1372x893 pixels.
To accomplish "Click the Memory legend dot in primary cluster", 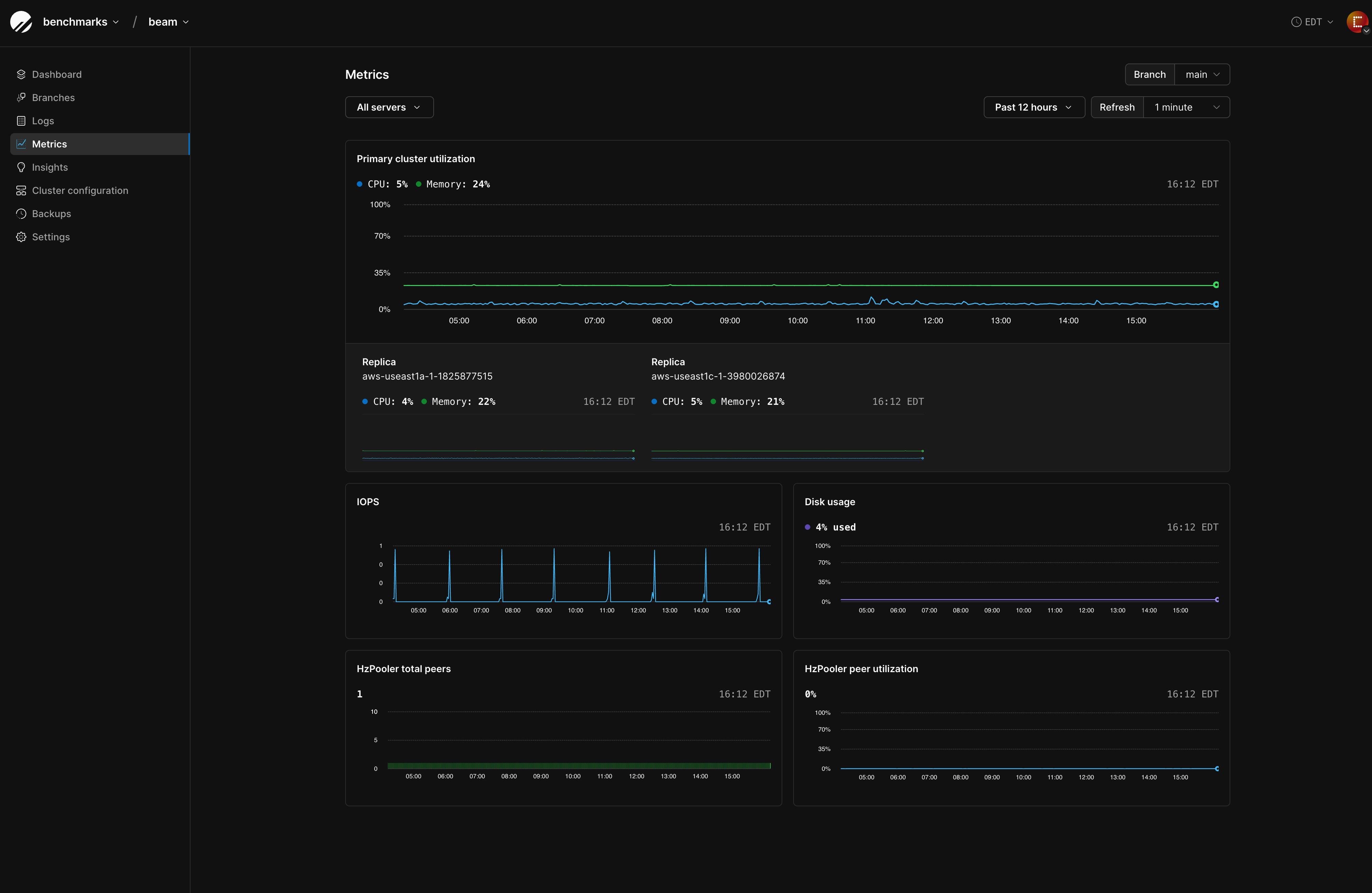I will click(x=419, y=184).
